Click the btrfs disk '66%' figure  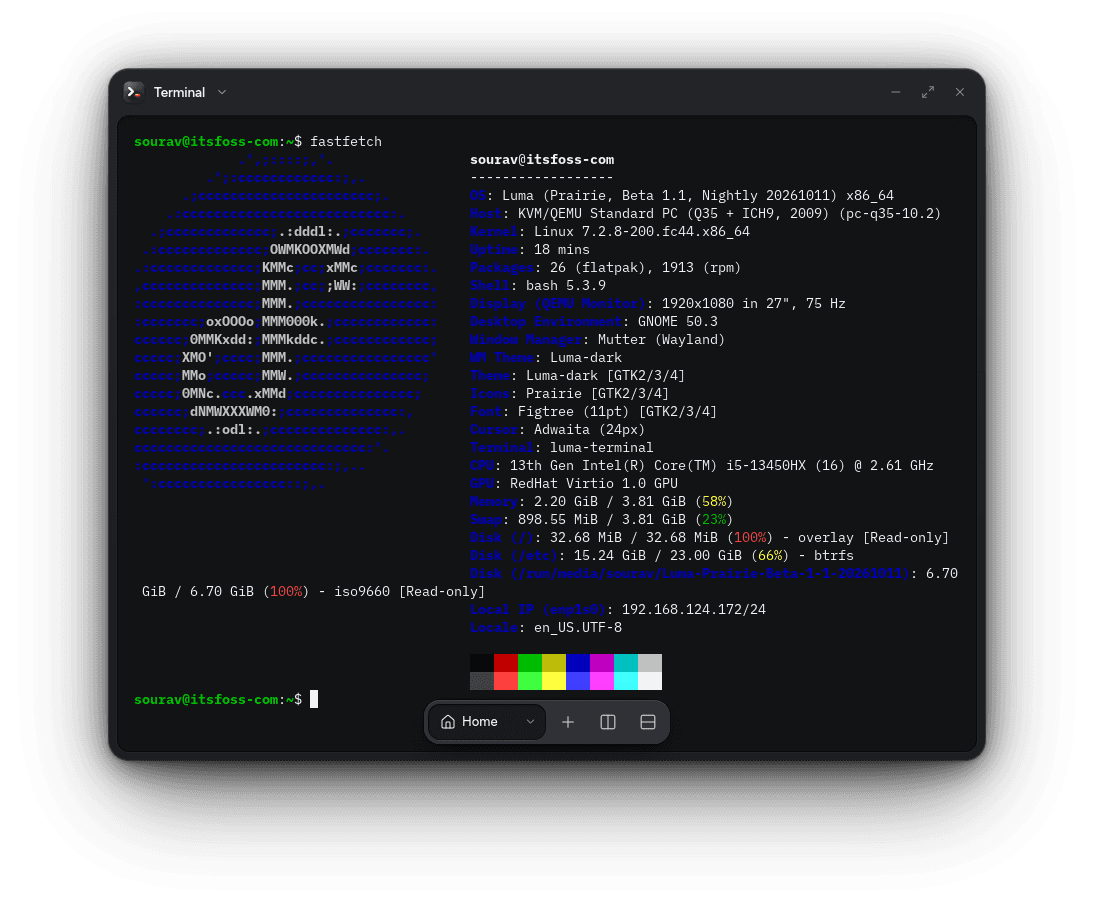770,556
